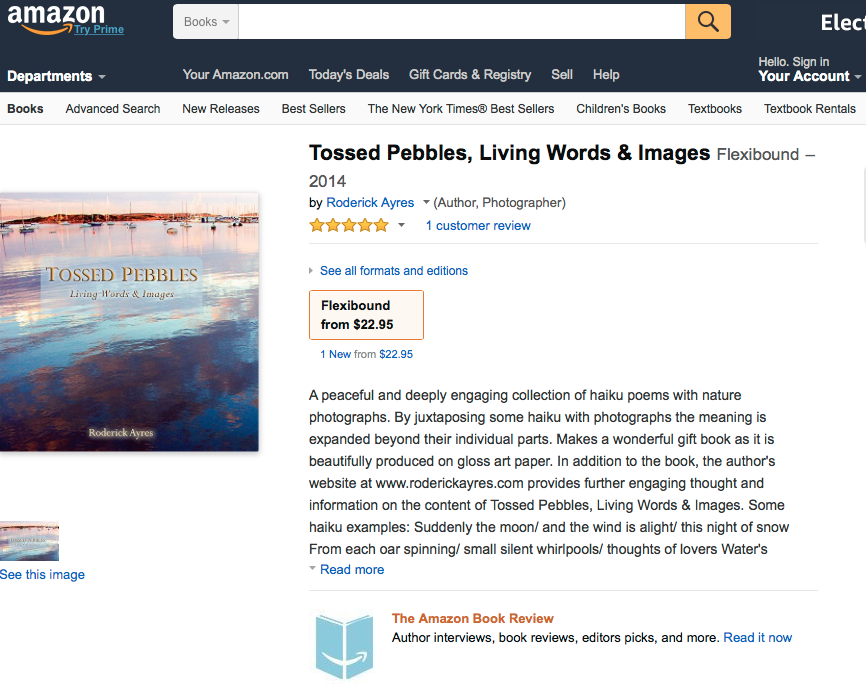Image resolution: width=866 pixels, height=684 pixels.
Task: Expand description with Read more
Action: tap(351, 570)
